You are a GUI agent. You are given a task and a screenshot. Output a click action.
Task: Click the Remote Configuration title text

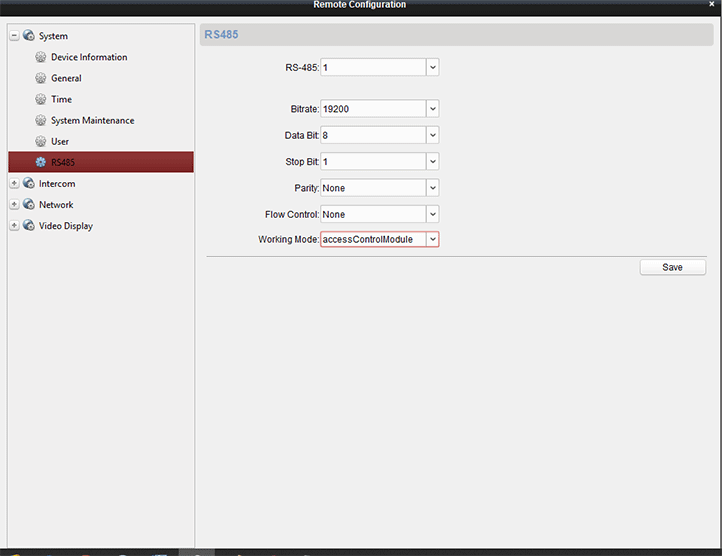click(360, 5)
